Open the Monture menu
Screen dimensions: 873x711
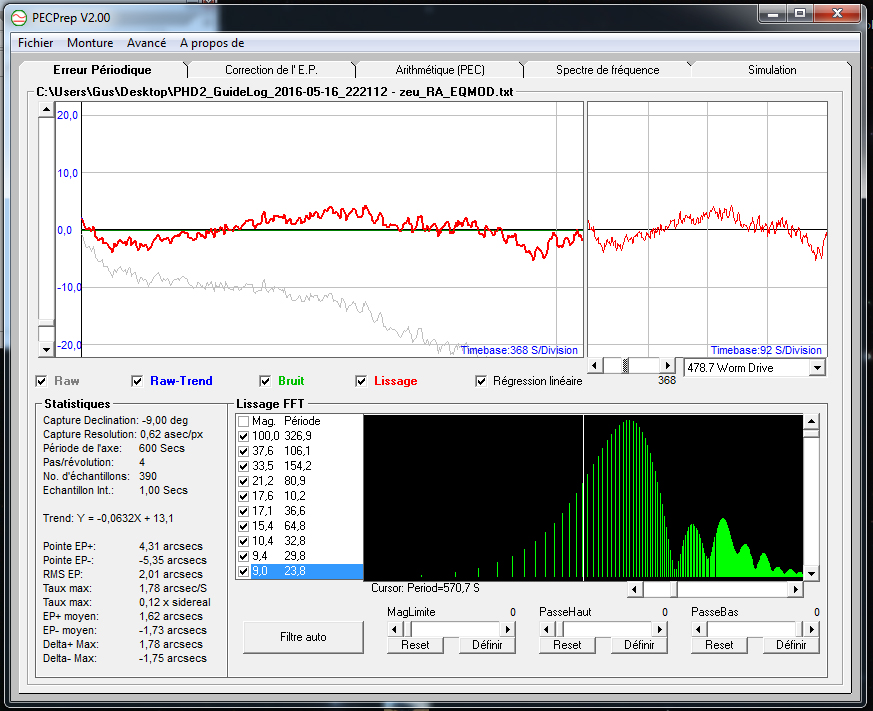90,43
